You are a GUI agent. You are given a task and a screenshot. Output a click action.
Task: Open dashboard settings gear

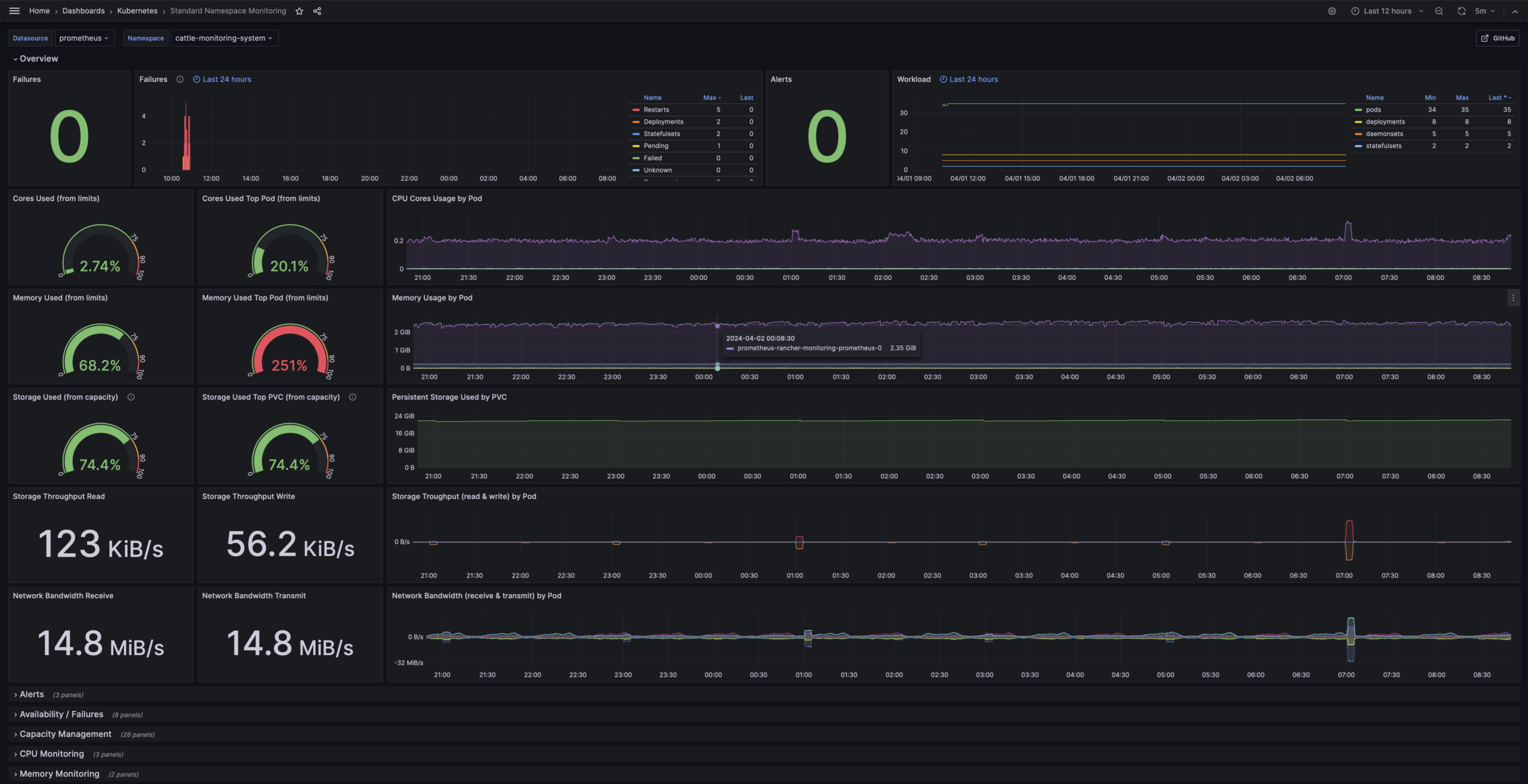pos(1332,11)
